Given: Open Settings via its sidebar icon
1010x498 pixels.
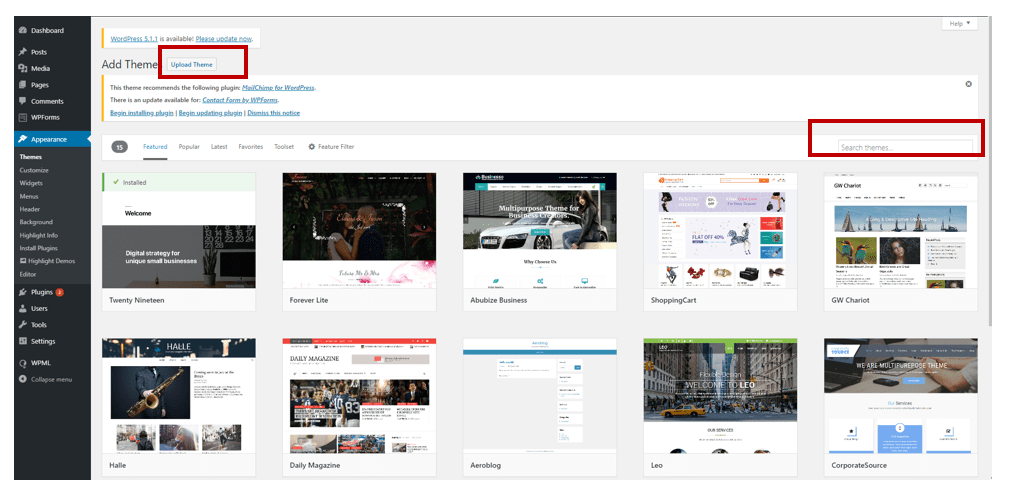Looking at the screenshot, I should click(x=22, y=341).
